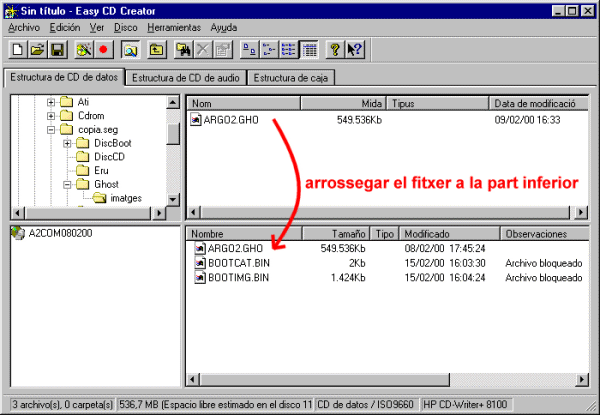
Task: Expand the Ati folder node
Action: [51, 102]
